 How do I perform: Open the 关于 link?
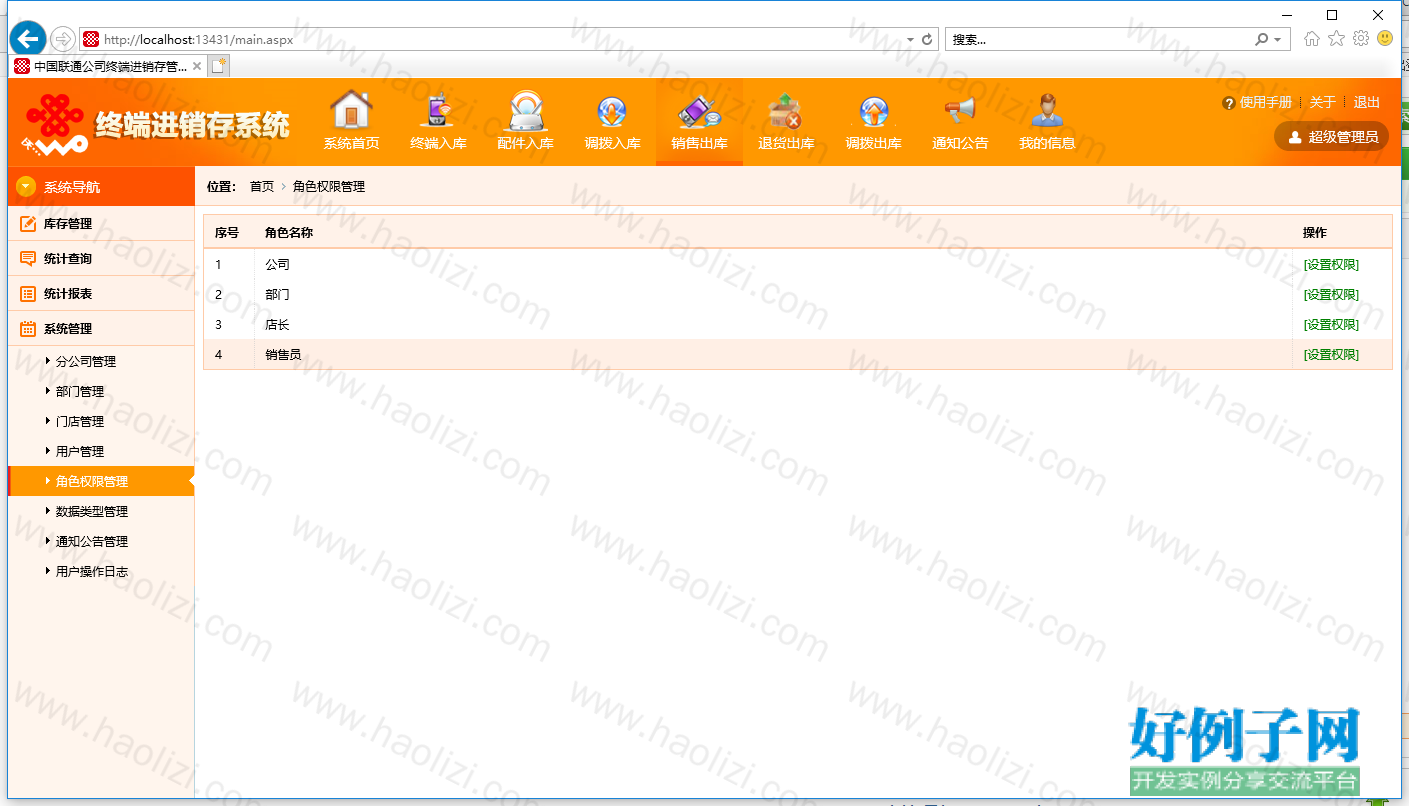[x=1322, y=103]
